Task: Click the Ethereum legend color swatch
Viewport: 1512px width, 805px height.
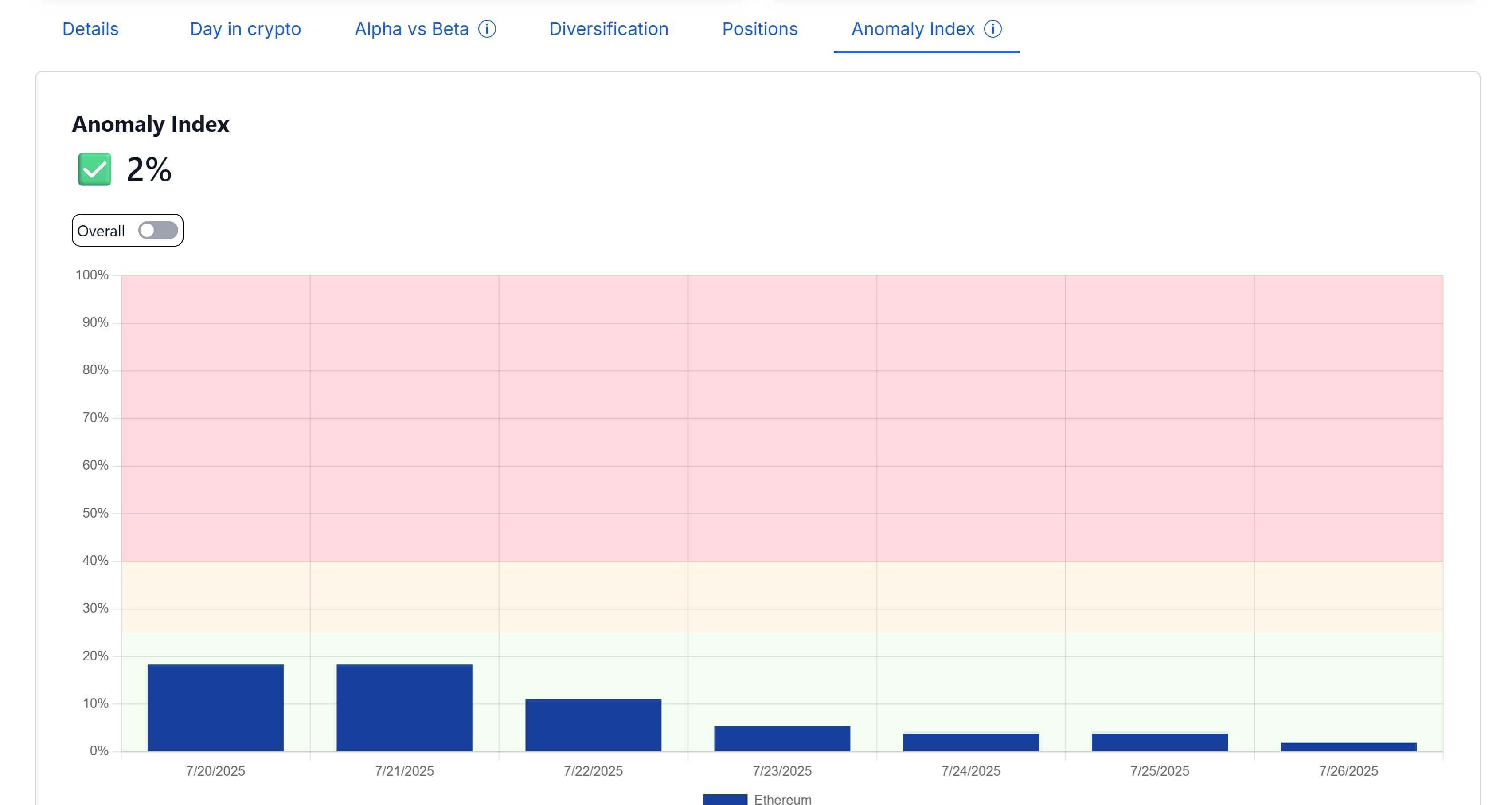Action: pos(725,799)
